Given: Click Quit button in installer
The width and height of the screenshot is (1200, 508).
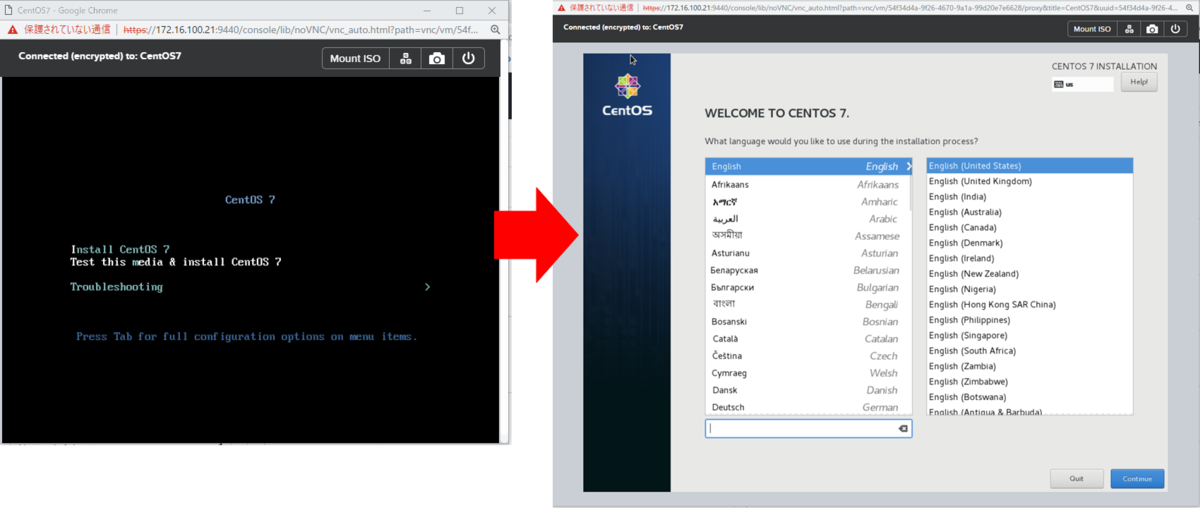Looking at the screenshot, I should (x=1077, y=479).
